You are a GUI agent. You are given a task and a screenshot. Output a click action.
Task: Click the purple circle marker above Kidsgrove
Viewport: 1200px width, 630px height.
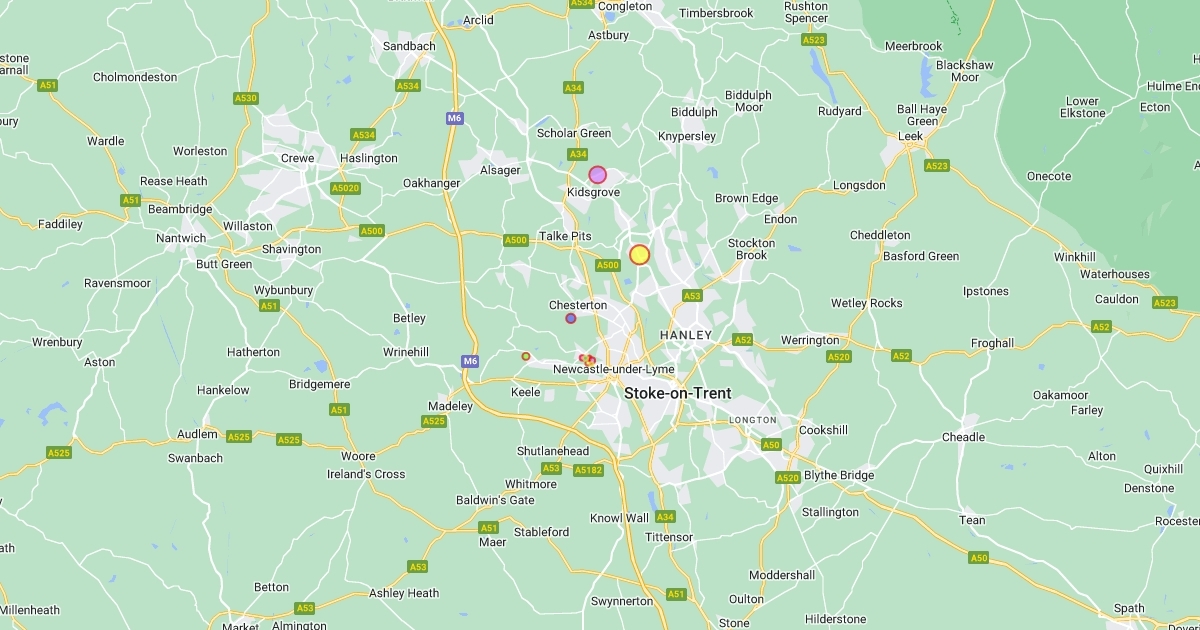[598, 174]
